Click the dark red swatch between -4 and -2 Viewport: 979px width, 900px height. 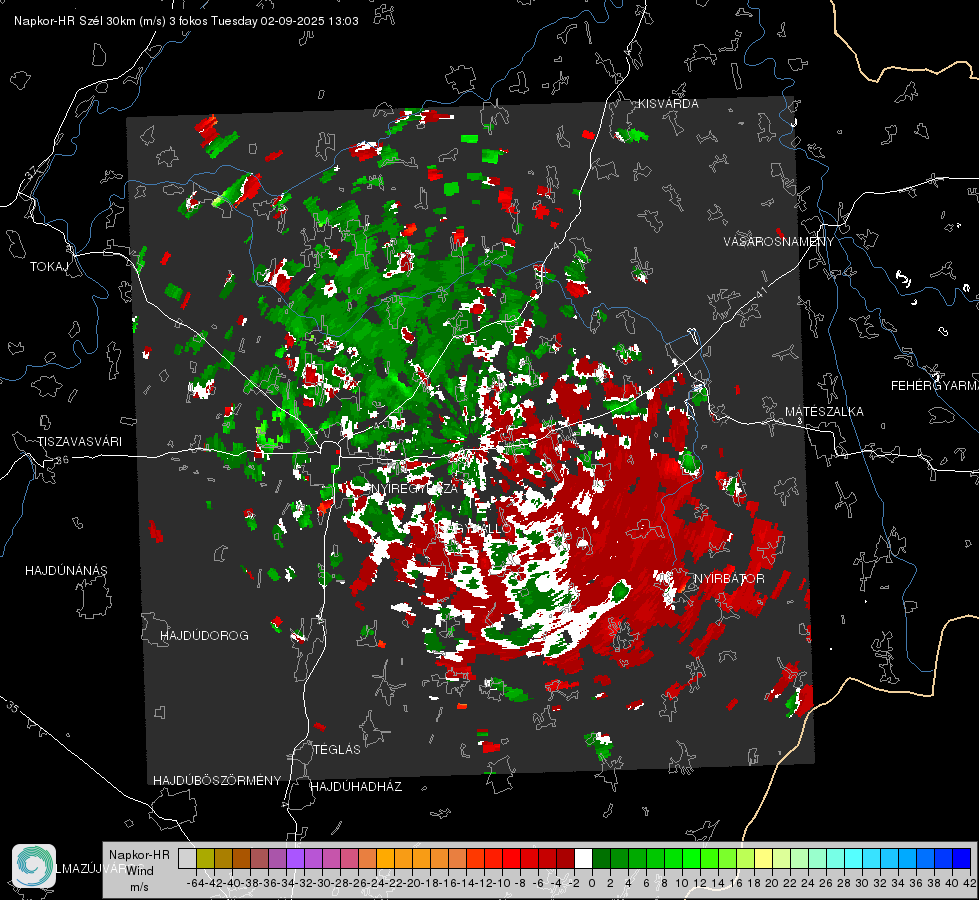pos(565,859)
